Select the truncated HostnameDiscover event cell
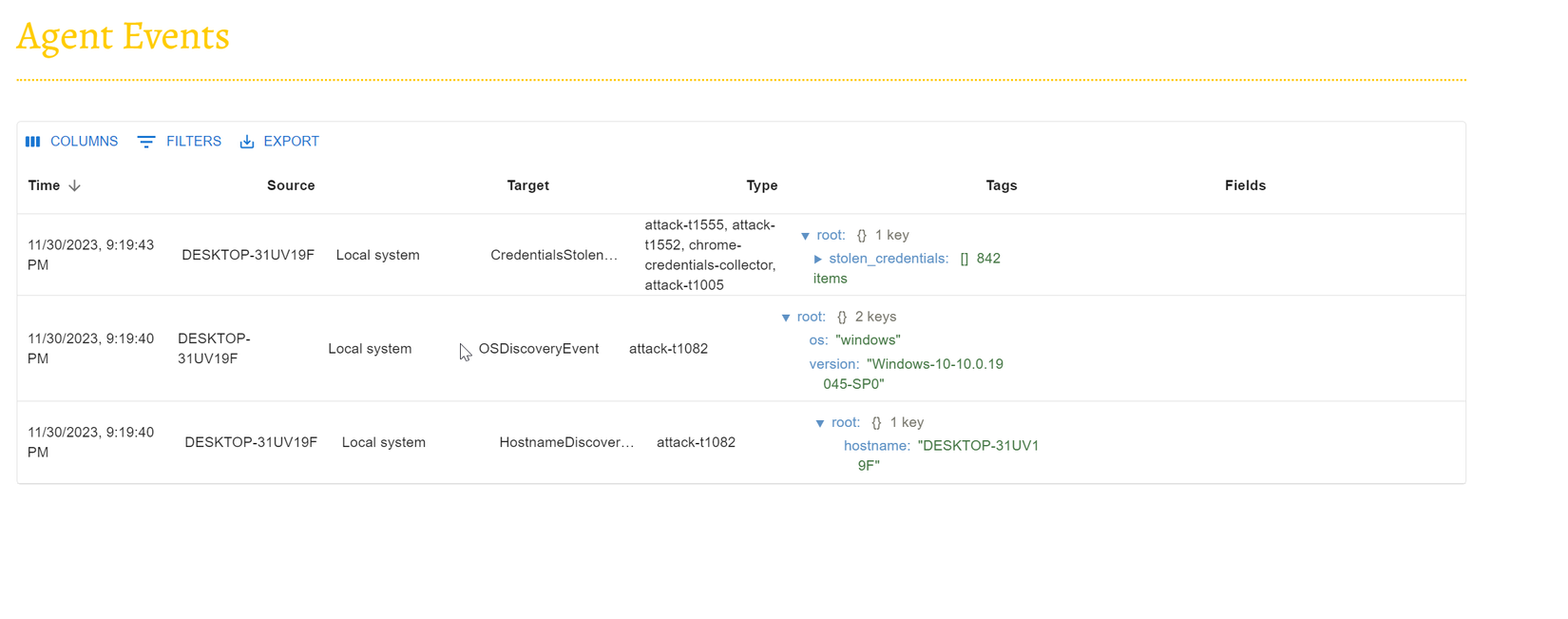The image size is (1568, 619). [566, 442]
